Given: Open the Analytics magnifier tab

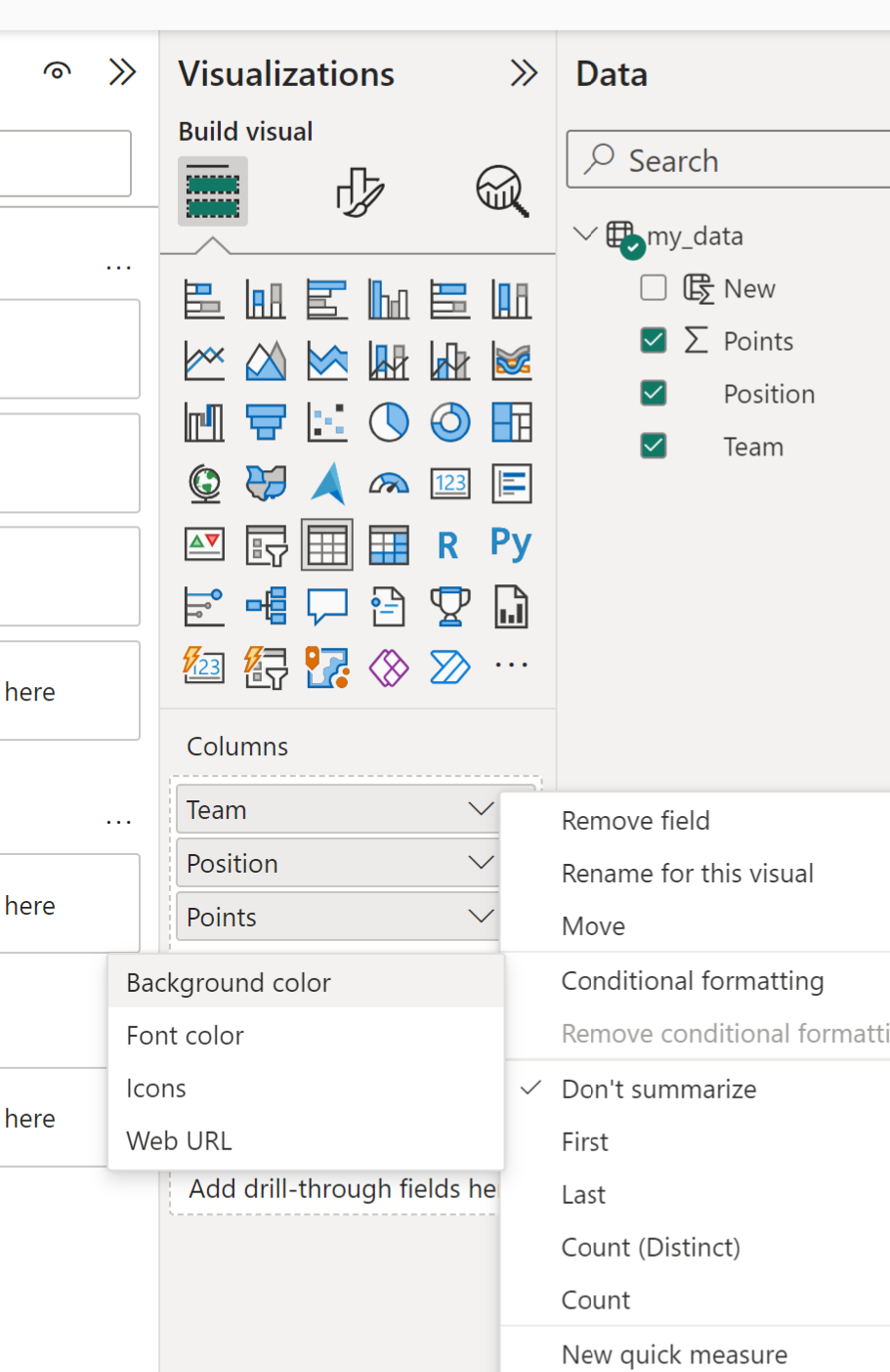Looking at the screenshot, I should coord(502,192).
